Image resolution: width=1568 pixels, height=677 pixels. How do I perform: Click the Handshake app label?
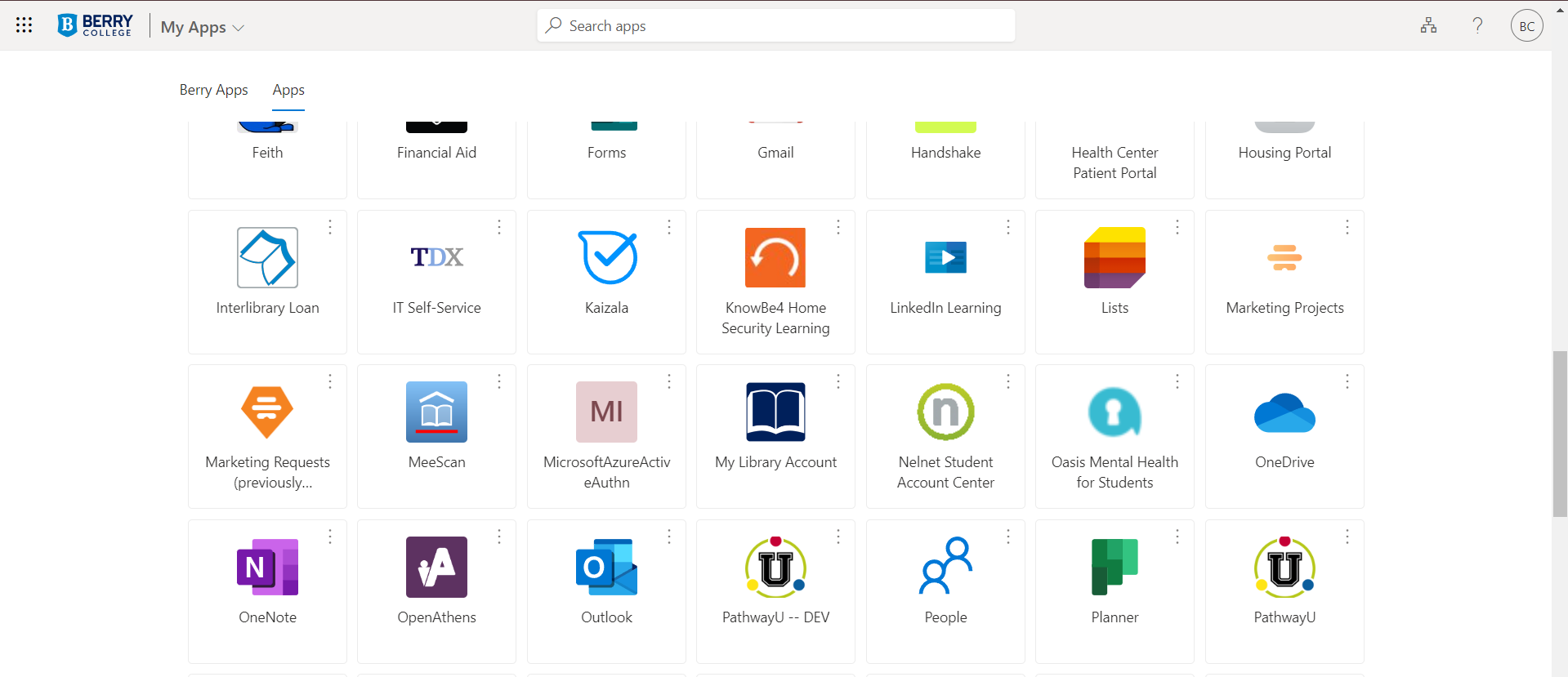[945, 153]
